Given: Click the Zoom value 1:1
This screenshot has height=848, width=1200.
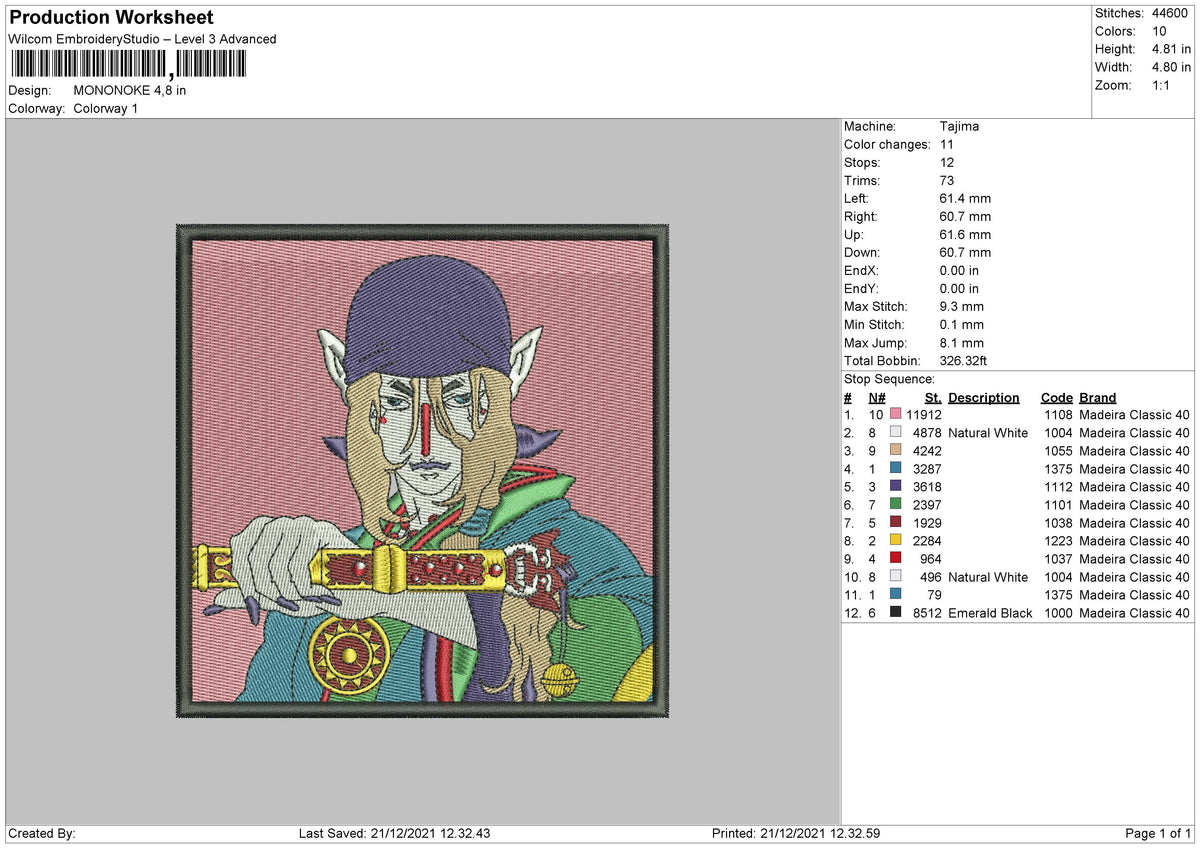Looking at the screenshot, I should (x=1162, y=85).
